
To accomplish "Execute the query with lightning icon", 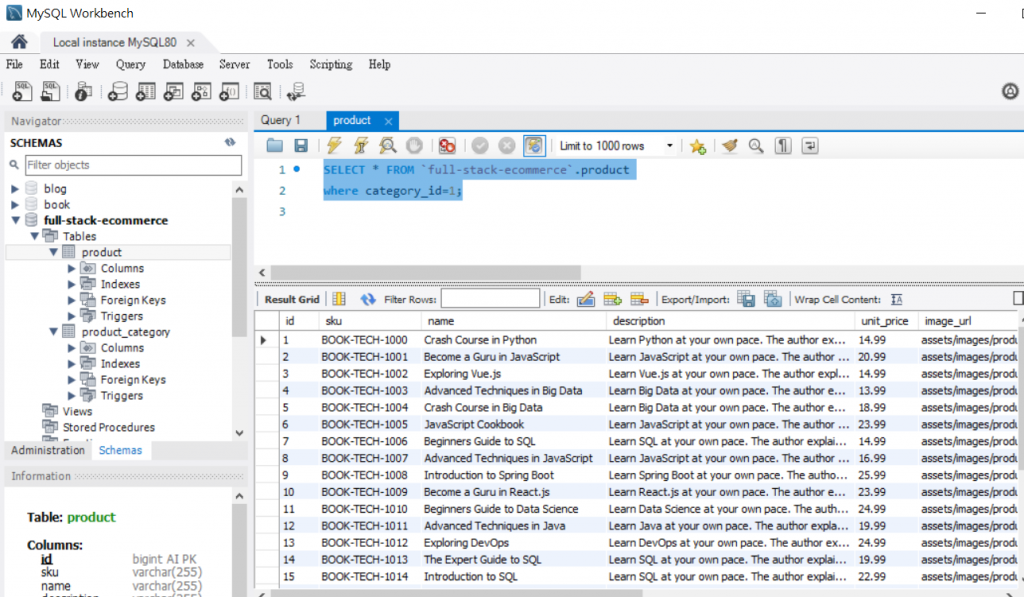I will (x=334, y=146).
